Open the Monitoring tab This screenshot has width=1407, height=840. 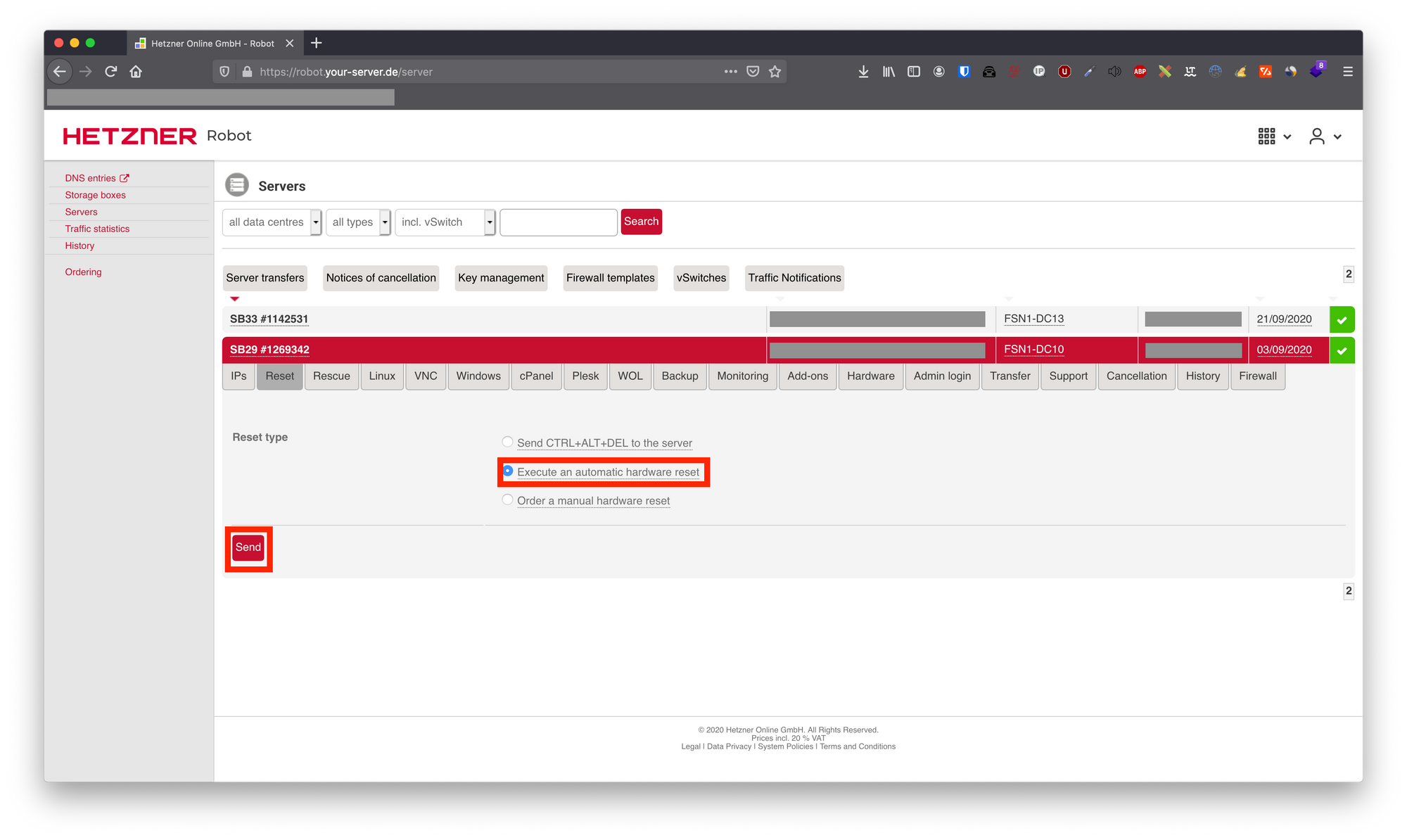743,376
